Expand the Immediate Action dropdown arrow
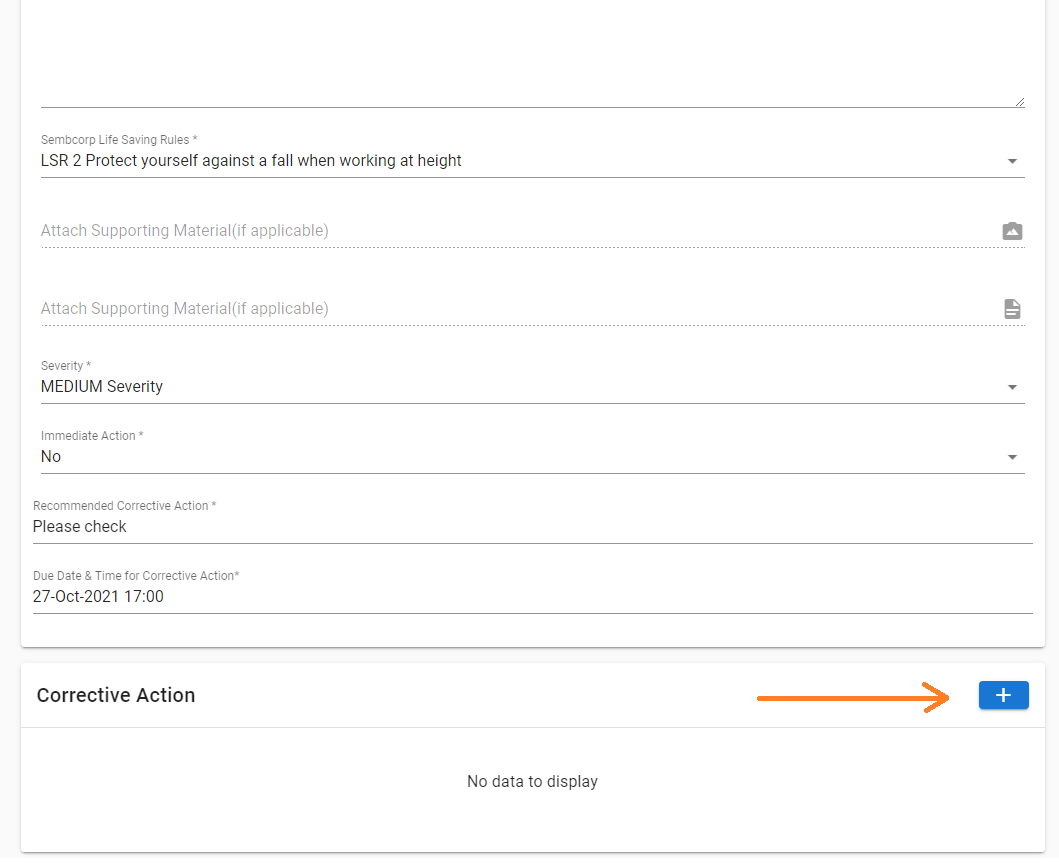Viewport: 1059px width, 865px height. point(1012,457)
